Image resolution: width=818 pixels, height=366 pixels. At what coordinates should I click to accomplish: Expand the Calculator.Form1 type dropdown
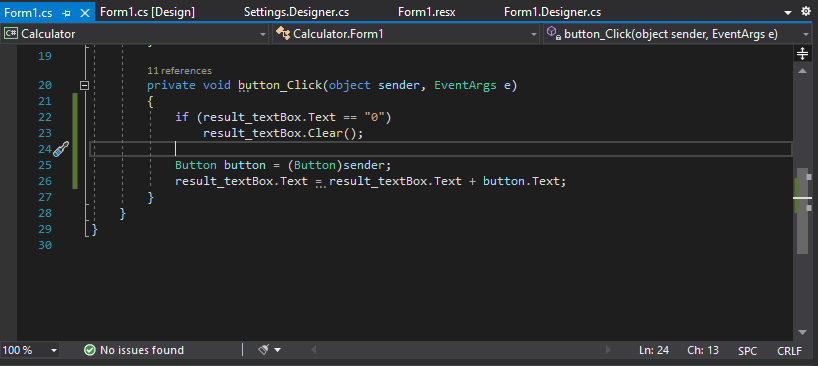point(534,34)
